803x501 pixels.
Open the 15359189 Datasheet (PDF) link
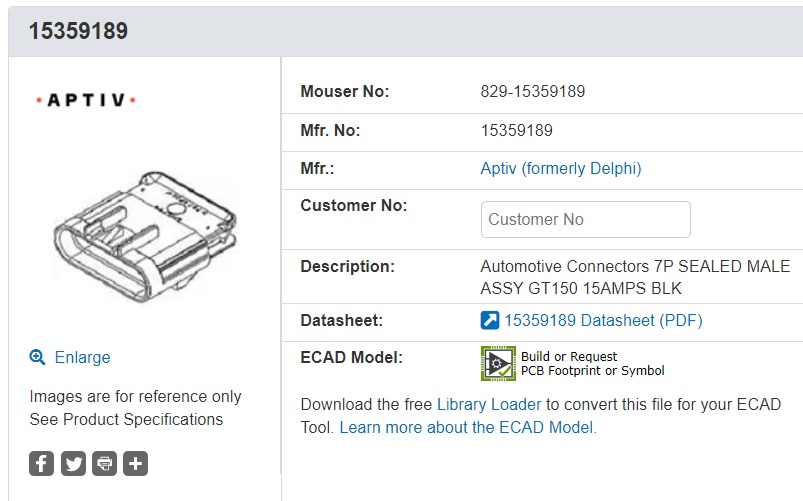point(603,321)
